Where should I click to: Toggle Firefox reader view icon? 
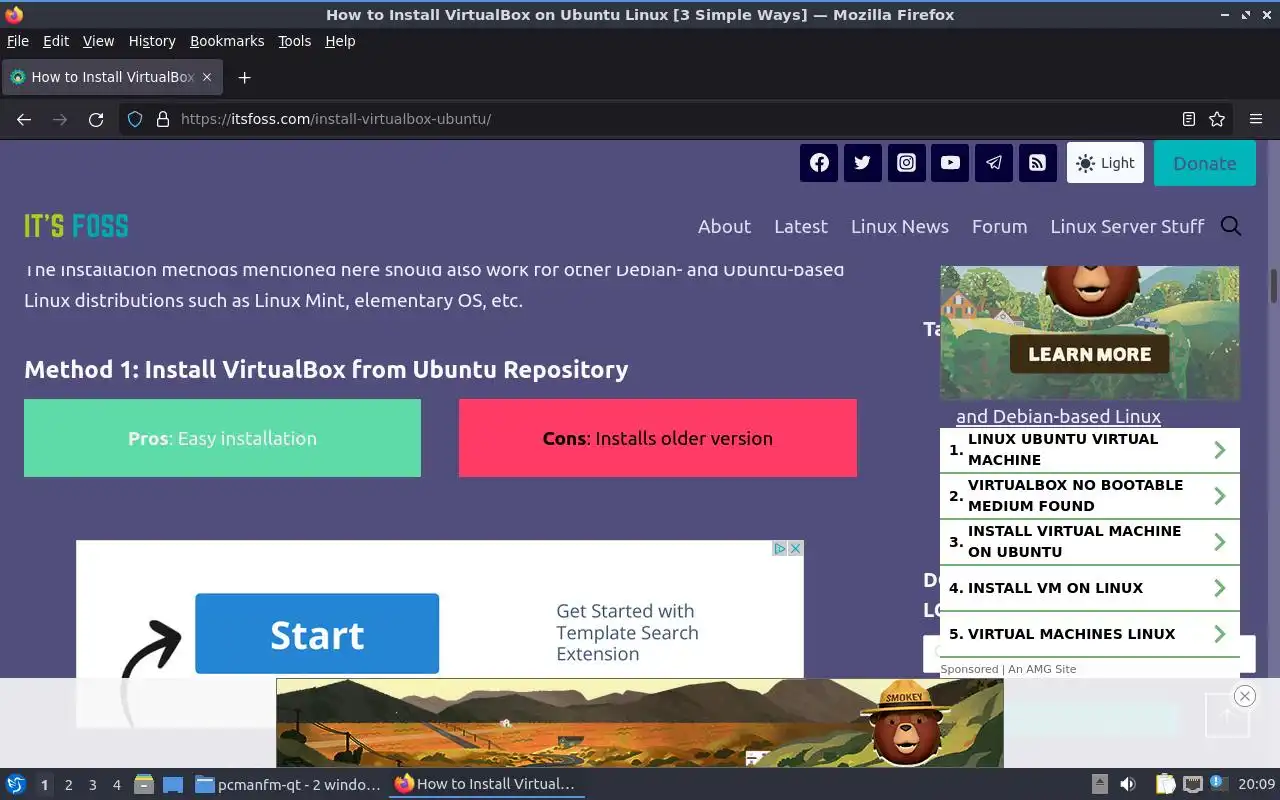coord(1189,119)
